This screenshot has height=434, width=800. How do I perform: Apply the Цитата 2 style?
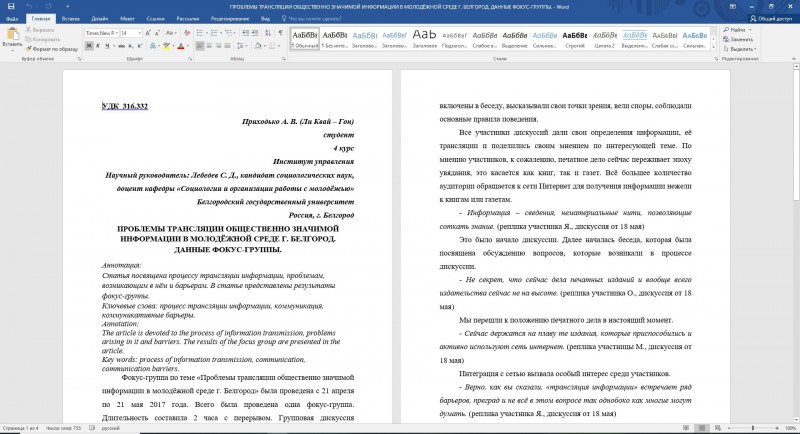tap(605, 39)
